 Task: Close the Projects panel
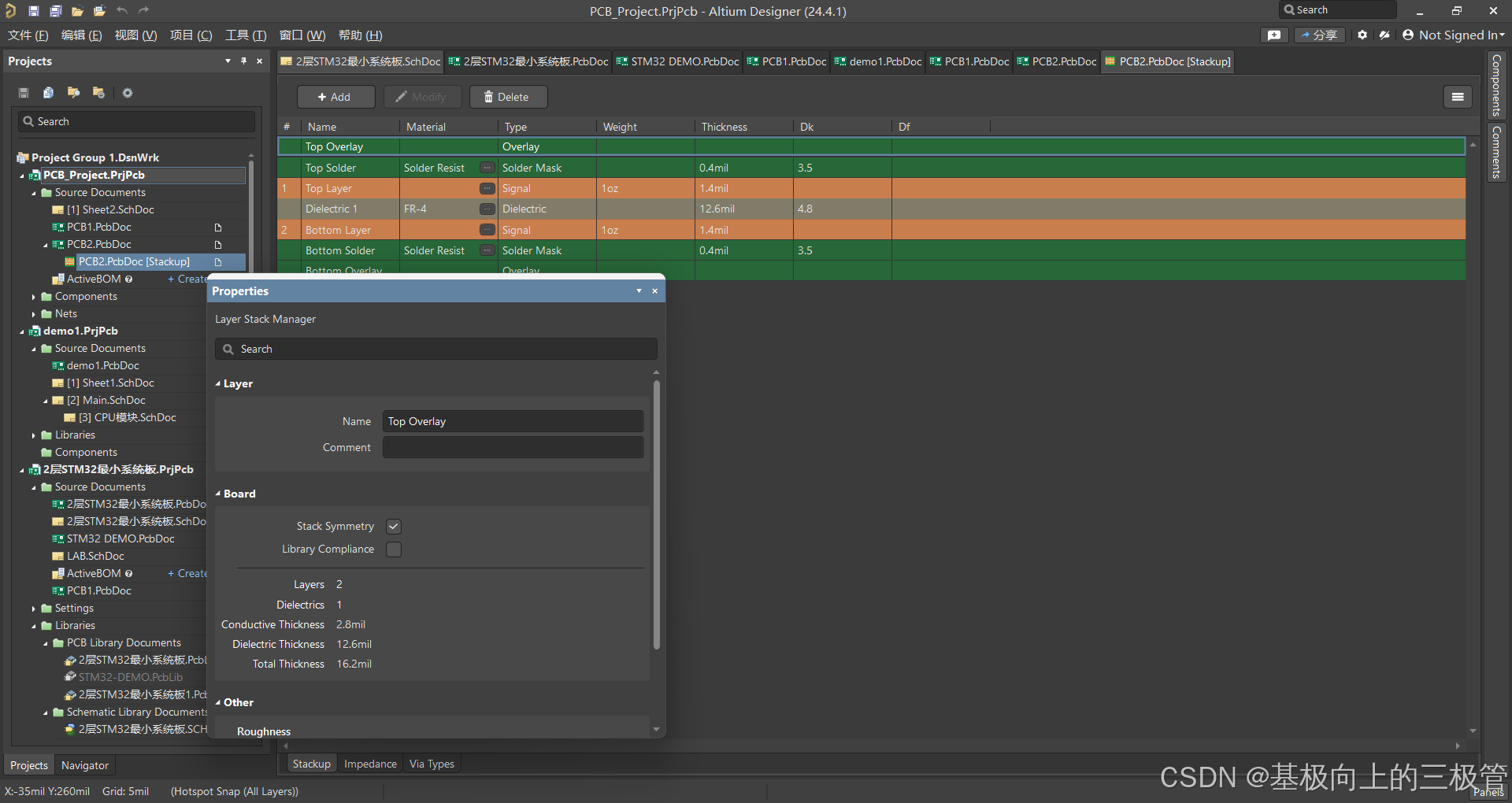pos(259,61)
